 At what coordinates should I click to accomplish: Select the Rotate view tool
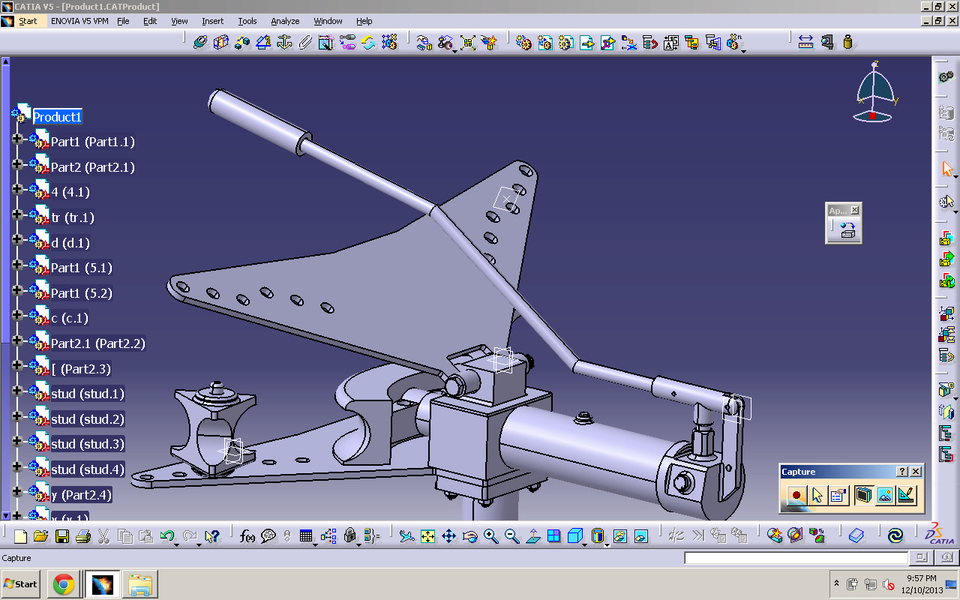tap(470, 536)
